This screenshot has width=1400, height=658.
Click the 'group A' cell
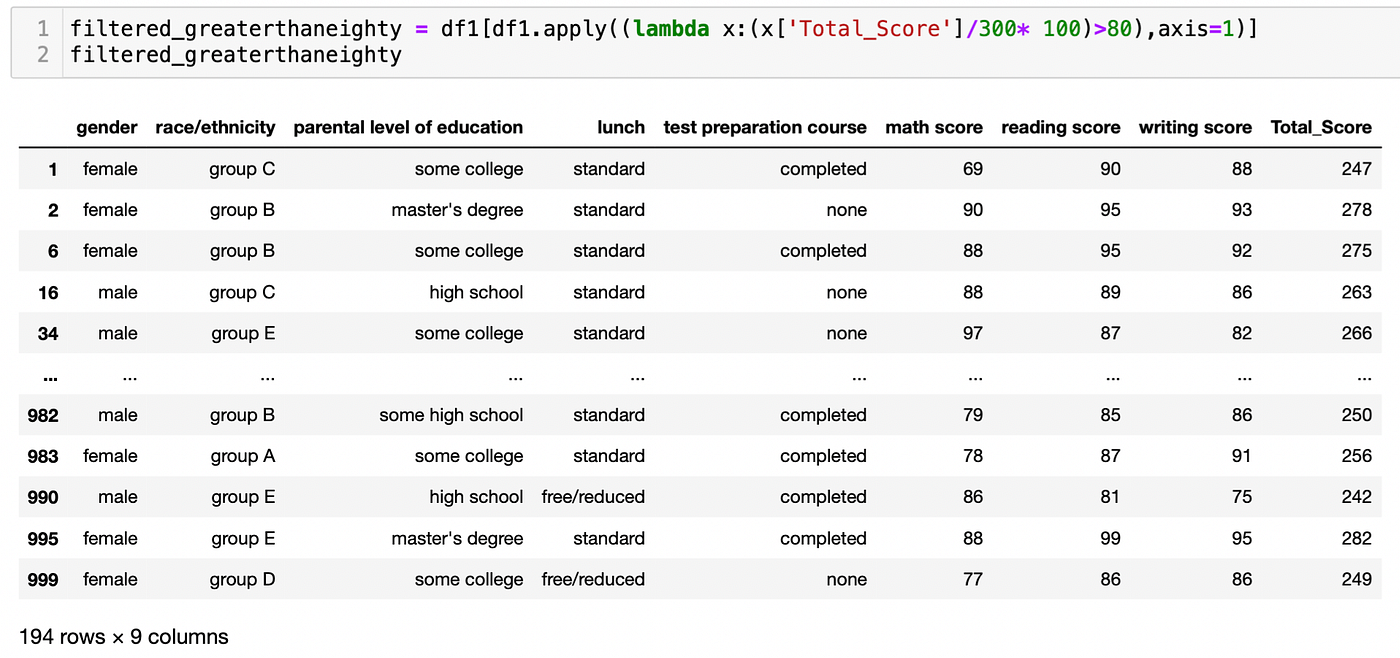pyautogui.click(x=242, y=457)
